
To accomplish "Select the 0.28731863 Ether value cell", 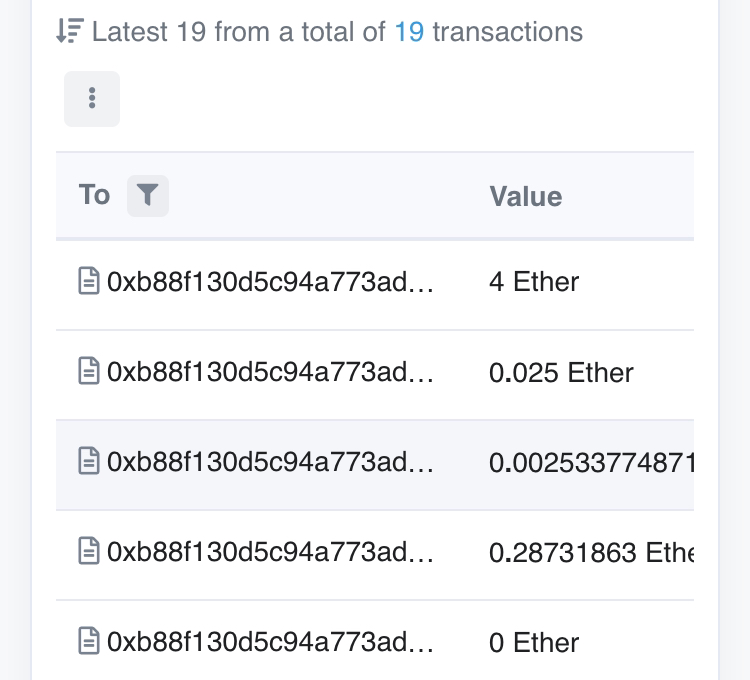I will (591, 552).
